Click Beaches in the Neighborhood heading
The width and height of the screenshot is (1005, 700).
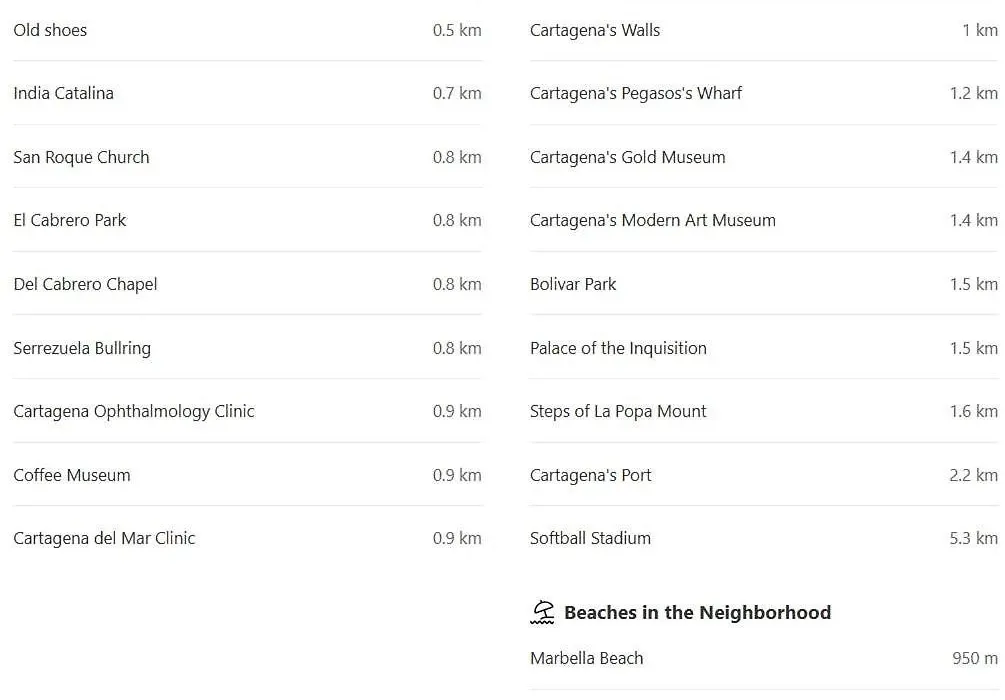pyautogui.click(x=697, y=612)
